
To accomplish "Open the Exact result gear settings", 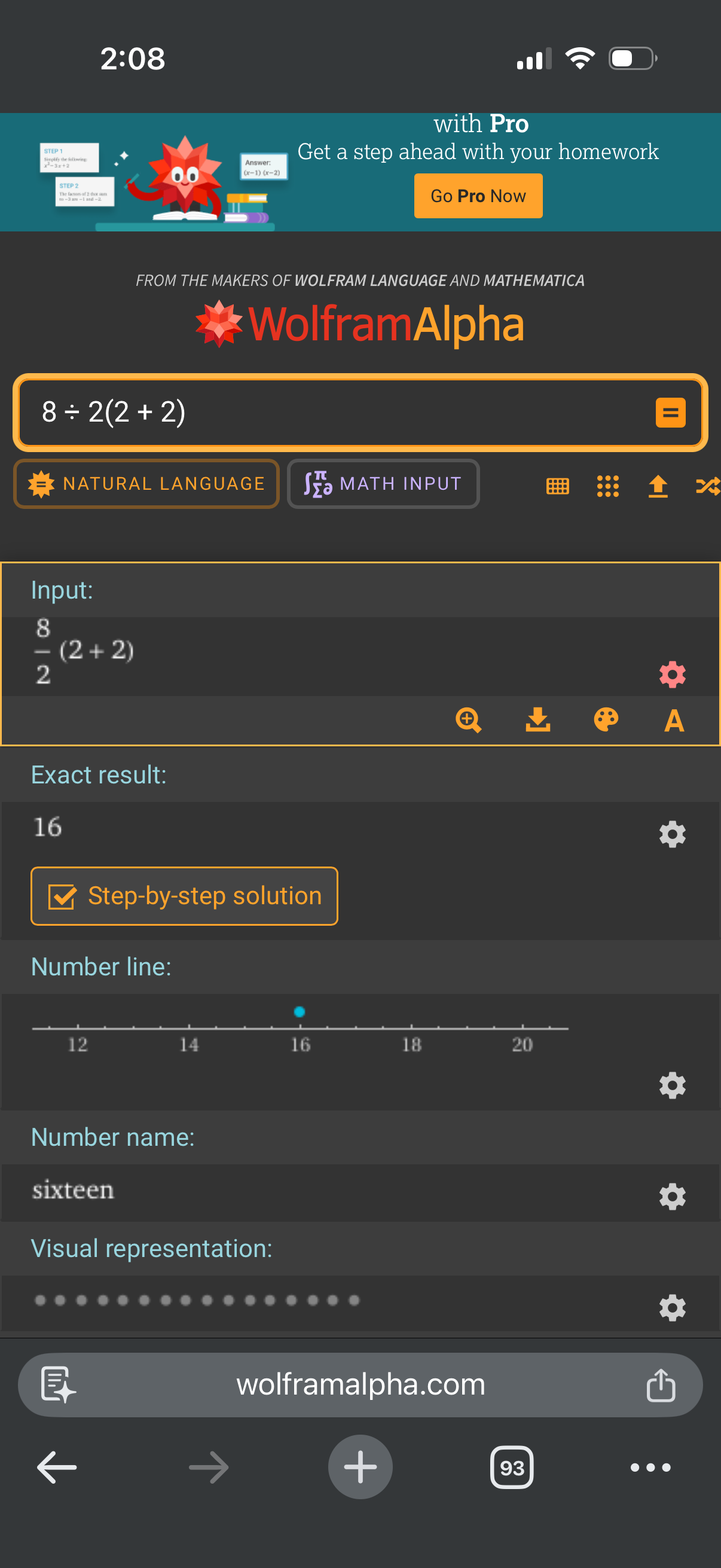I will pos(672,834).
